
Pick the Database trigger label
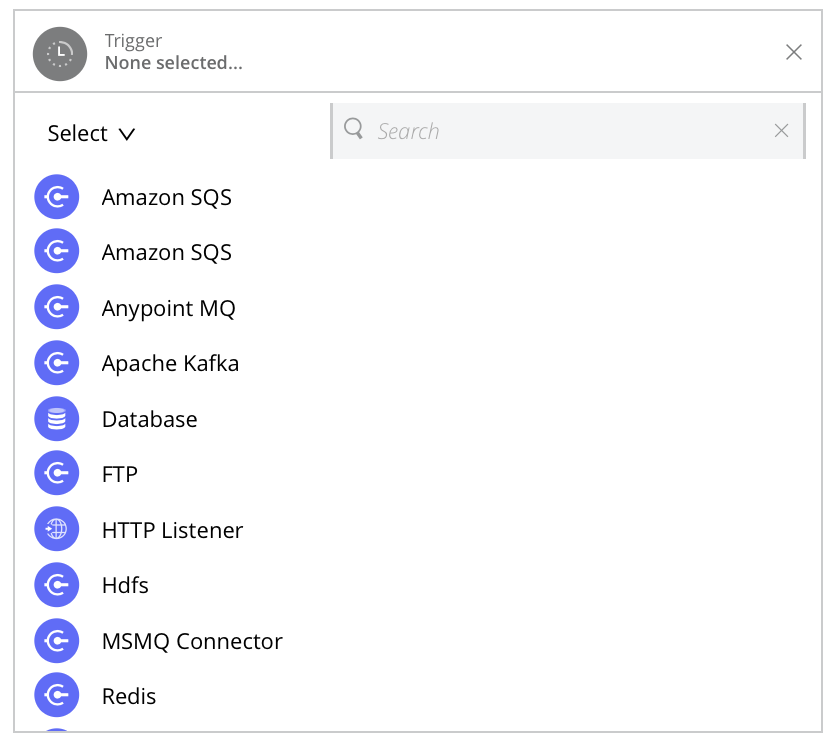click(x=150, y=419)
